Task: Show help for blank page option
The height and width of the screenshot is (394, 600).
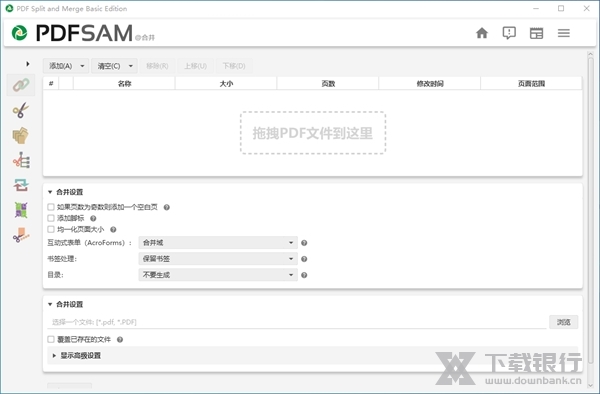Action: (x=166, y=207)
